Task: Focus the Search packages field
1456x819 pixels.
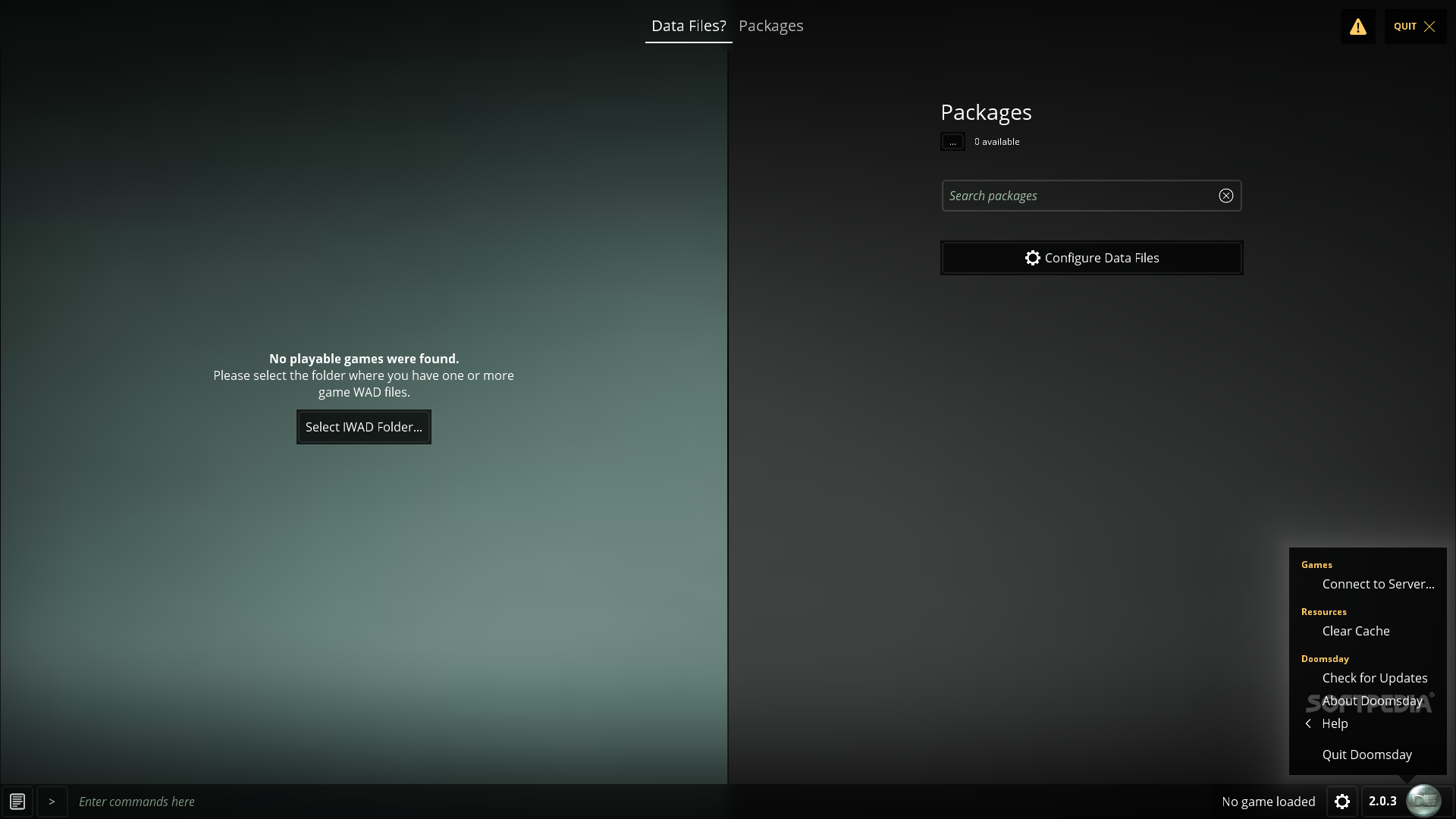Action: click(1090, 196)
